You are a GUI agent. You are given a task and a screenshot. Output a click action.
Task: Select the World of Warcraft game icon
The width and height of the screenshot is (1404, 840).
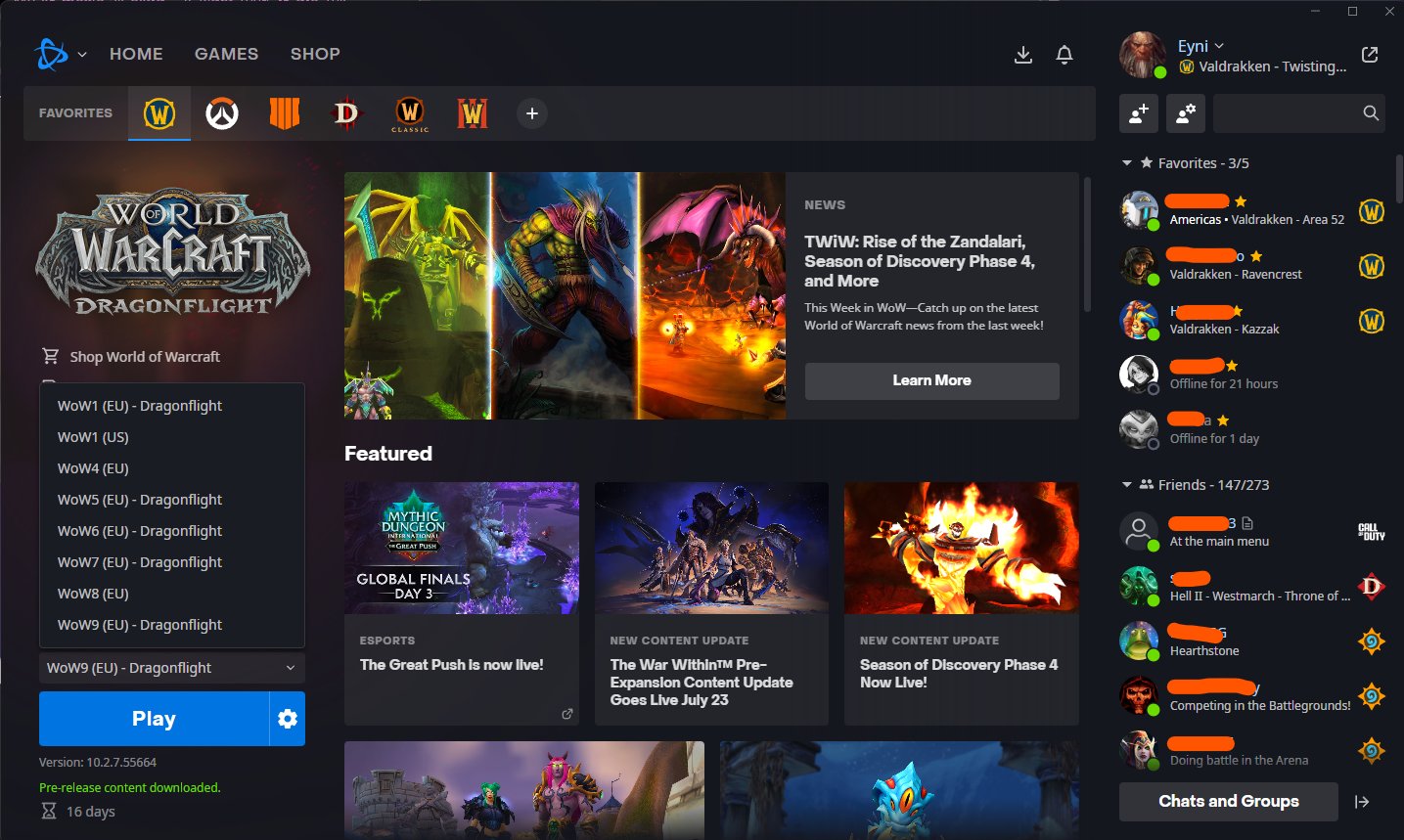point(159,112)
